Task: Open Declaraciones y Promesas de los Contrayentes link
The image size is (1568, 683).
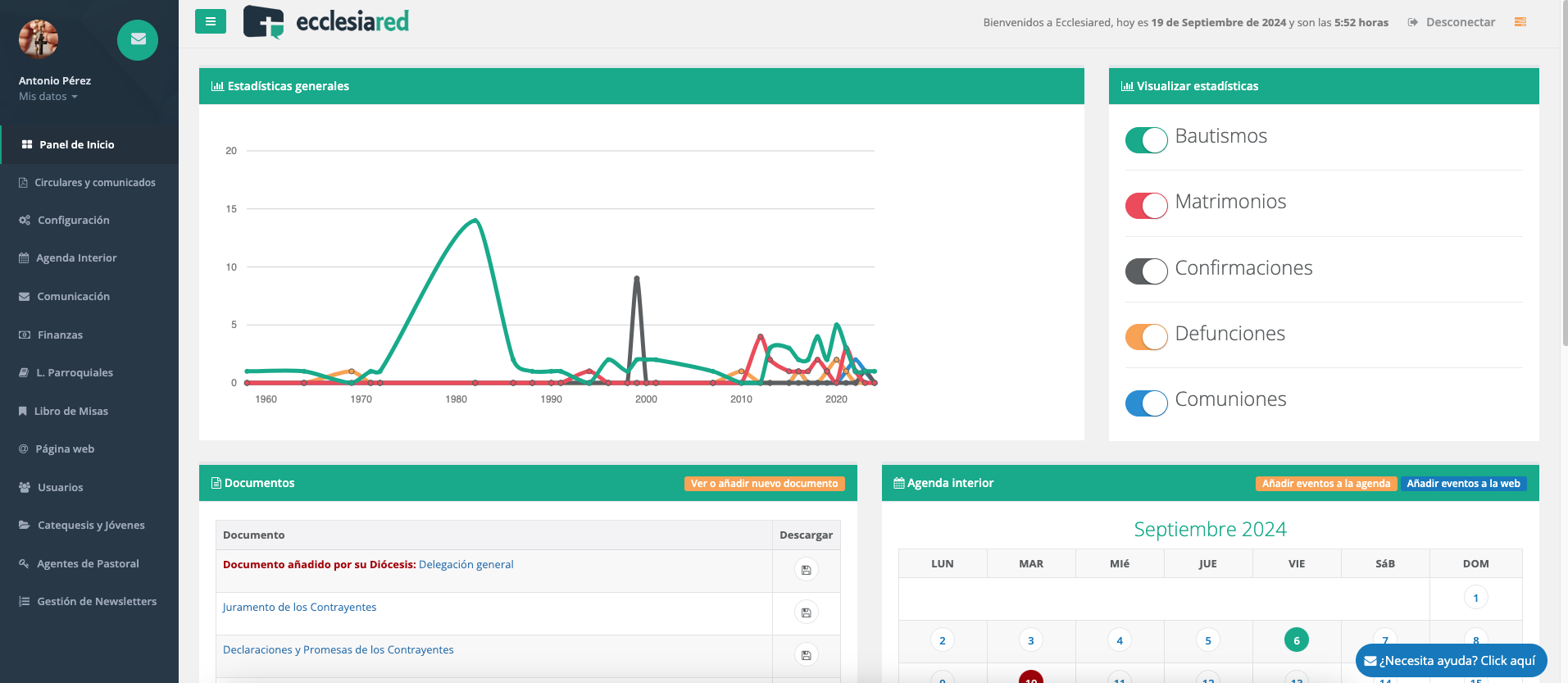Action: pyautogui.click(x=338, y=649)
